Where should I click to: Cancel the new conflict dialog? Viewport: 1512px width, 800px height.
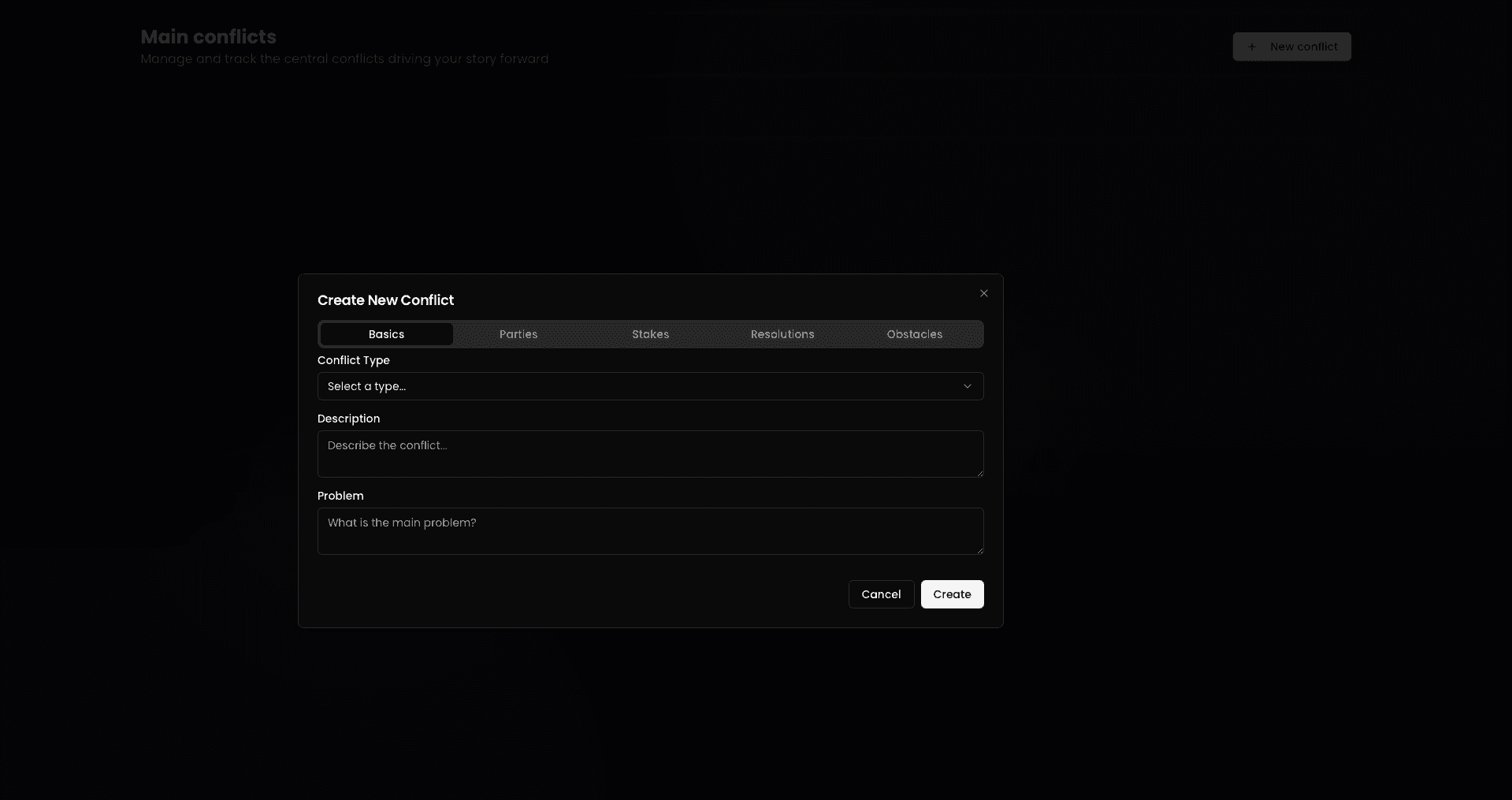[x=881, y=594]
